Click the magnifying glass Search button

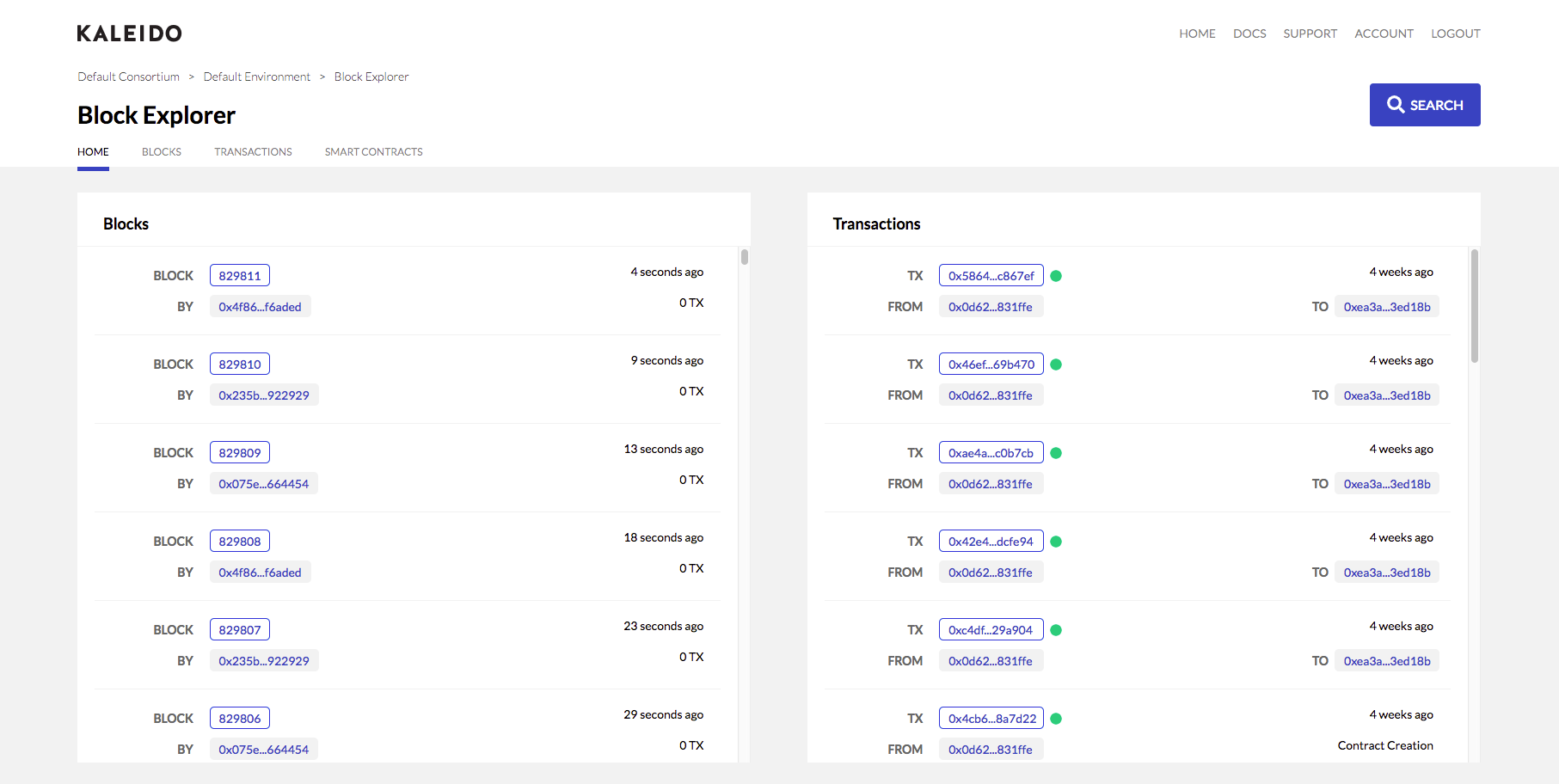point(1424,105)
